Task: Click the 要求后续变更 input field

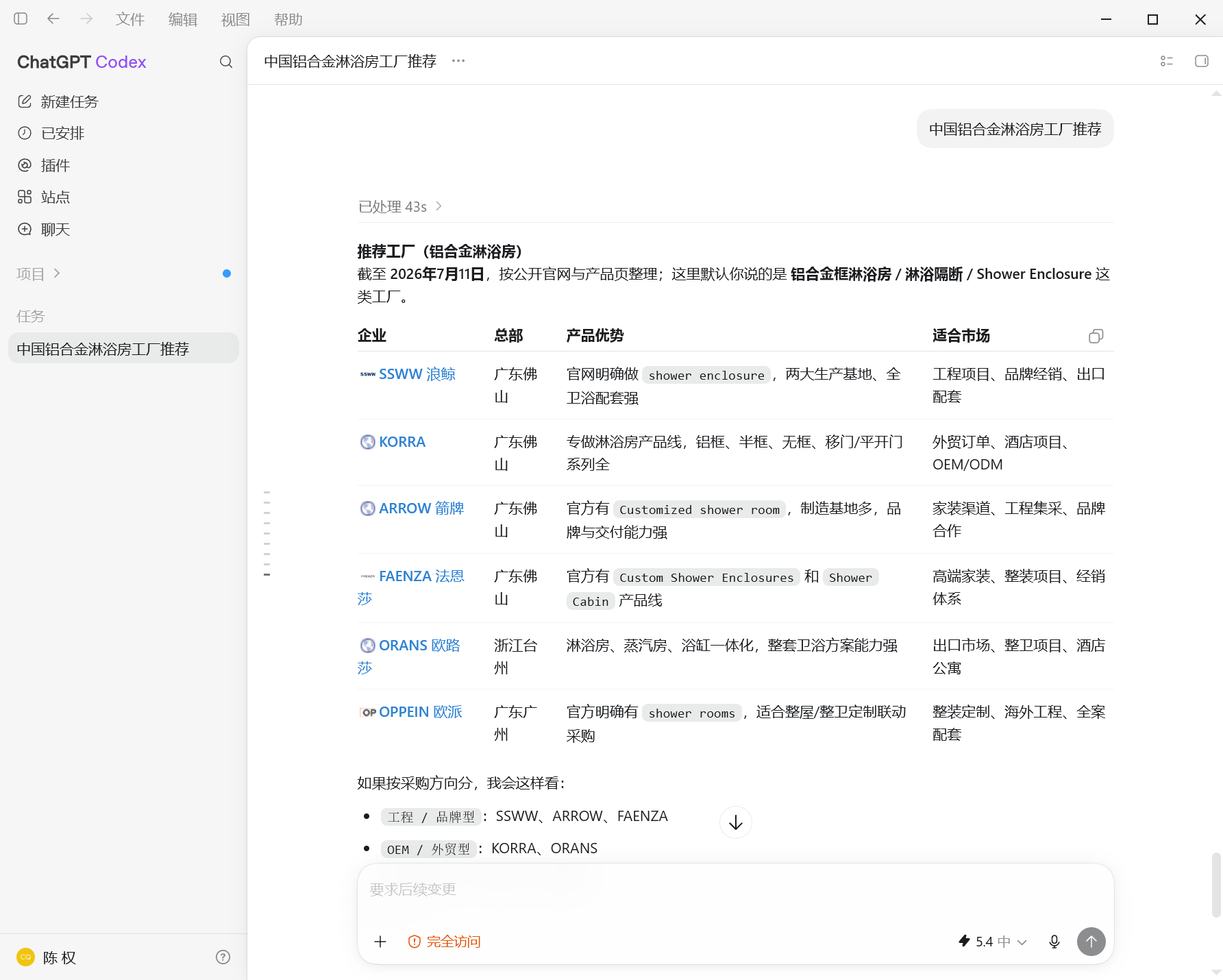Action: (x=735, y=890)
